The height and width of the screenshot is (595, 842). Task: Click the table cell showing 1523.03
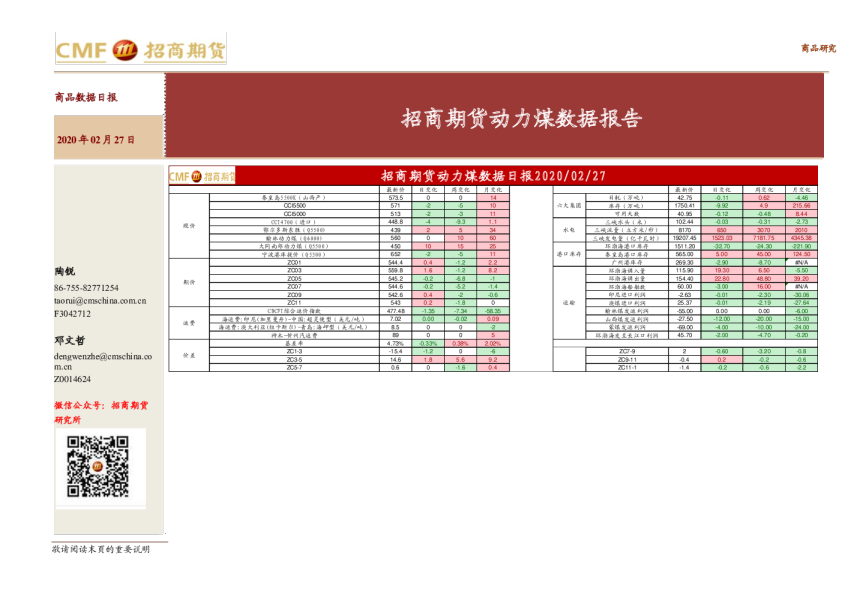(722, 238)
